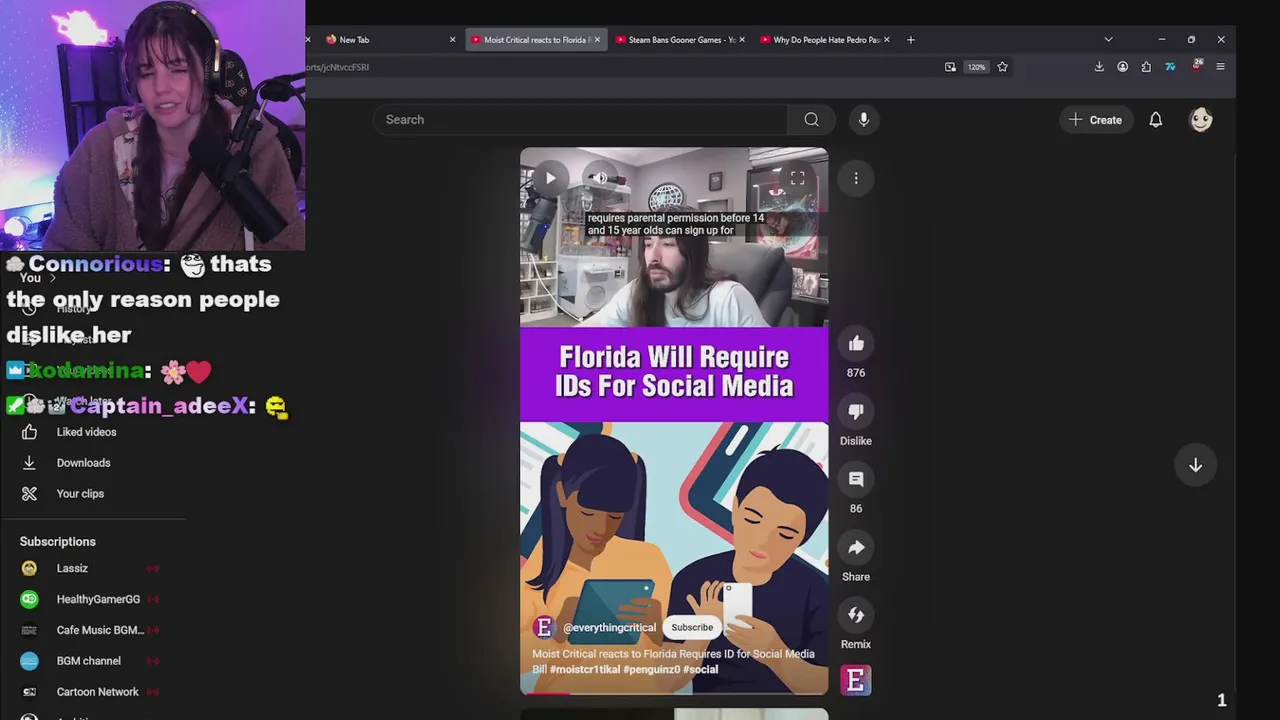Screen dimensions: 1280x720
Task: Click the HealthyGamerGG channel avatar
Action: click(x=29, y=599)
